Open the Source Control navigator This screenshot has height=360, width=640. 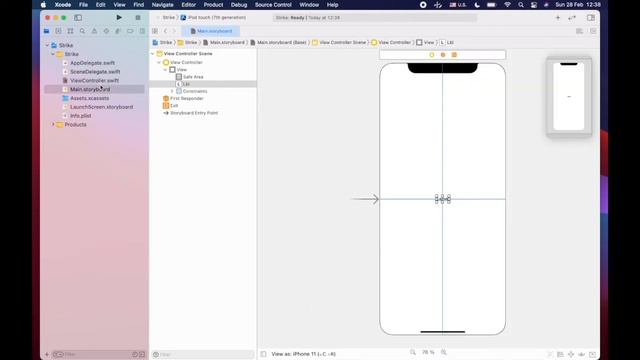point(58,31)
